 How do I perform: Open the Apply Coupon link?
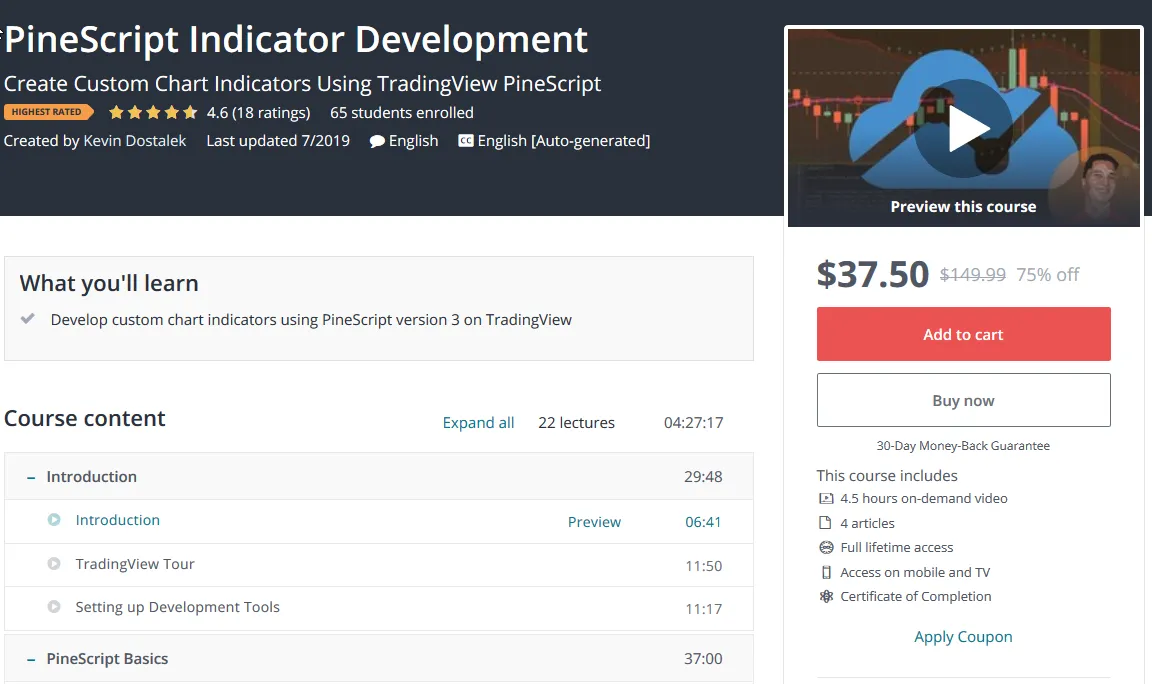[963, 637]
